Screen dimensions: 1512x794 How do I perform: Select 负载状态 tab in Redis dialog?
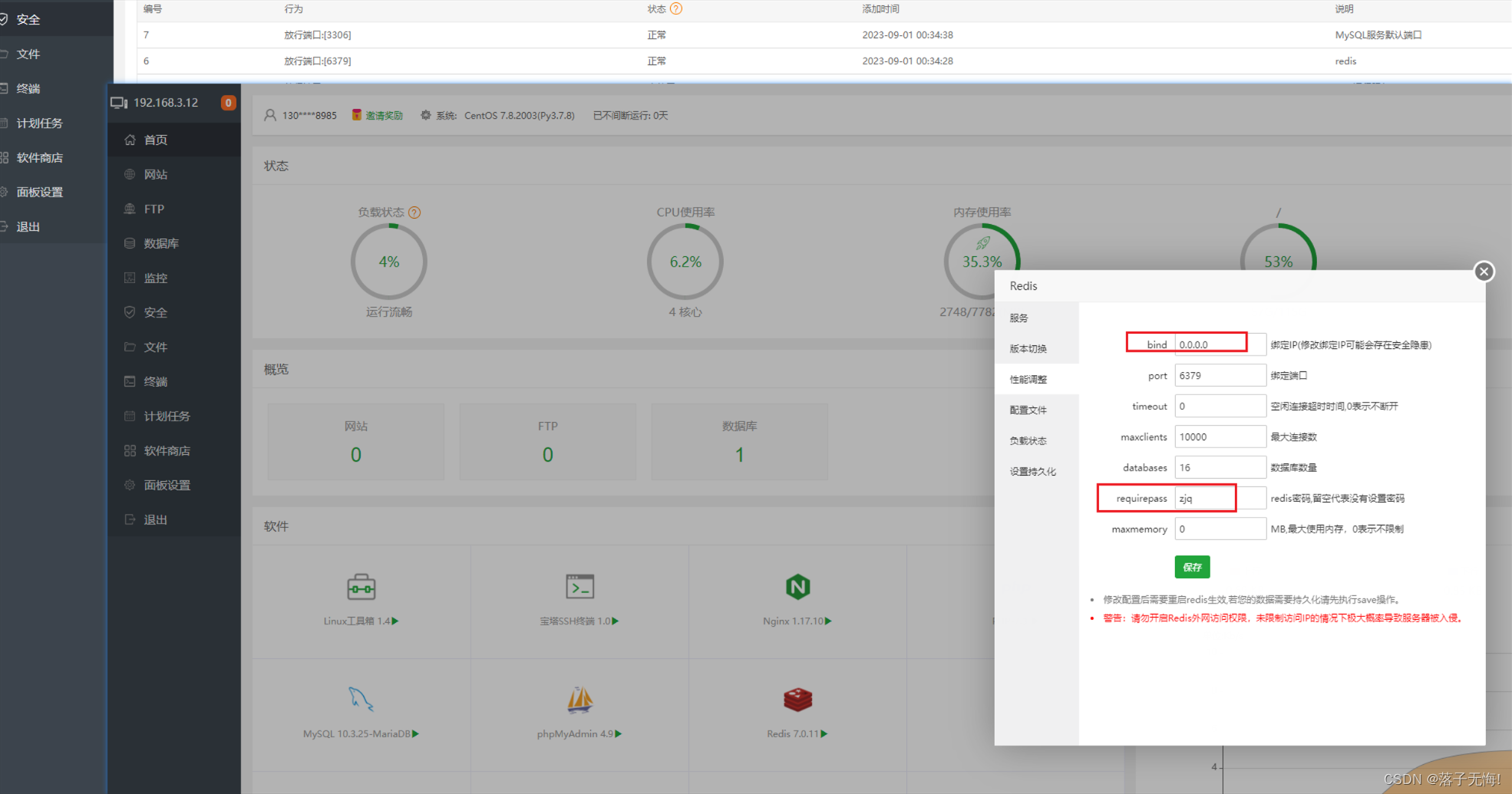[1037, 440]
